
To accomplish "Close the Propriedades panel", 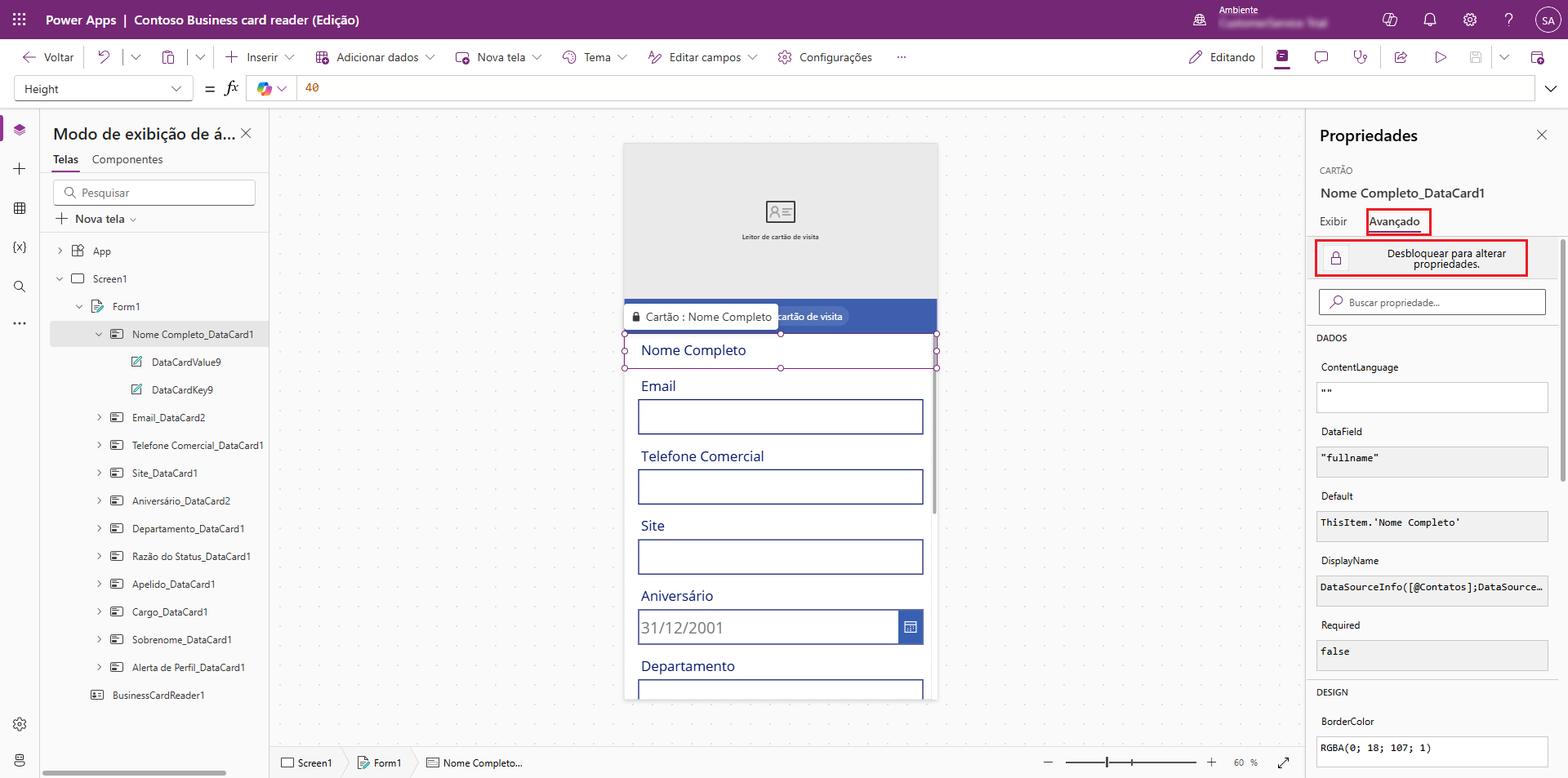I will [1542, 135].
